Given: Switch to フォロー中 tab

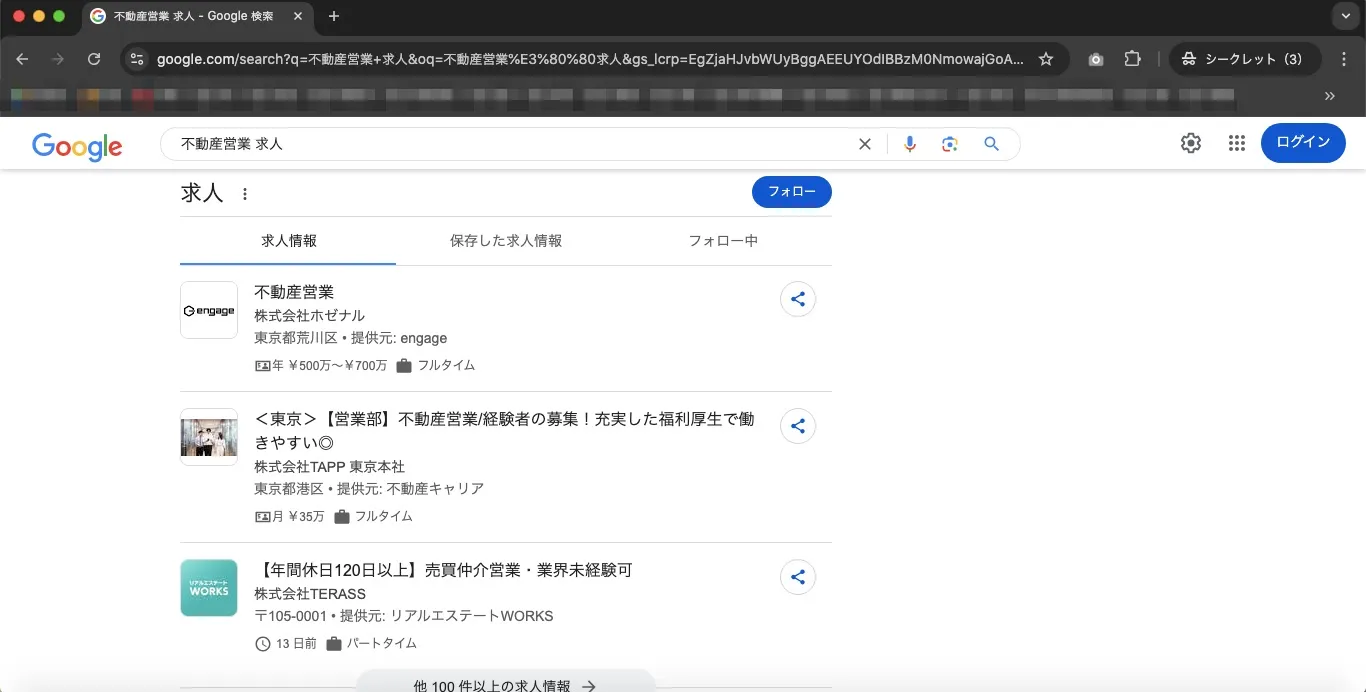Looking at the screenshot, I should click(723, 241).
